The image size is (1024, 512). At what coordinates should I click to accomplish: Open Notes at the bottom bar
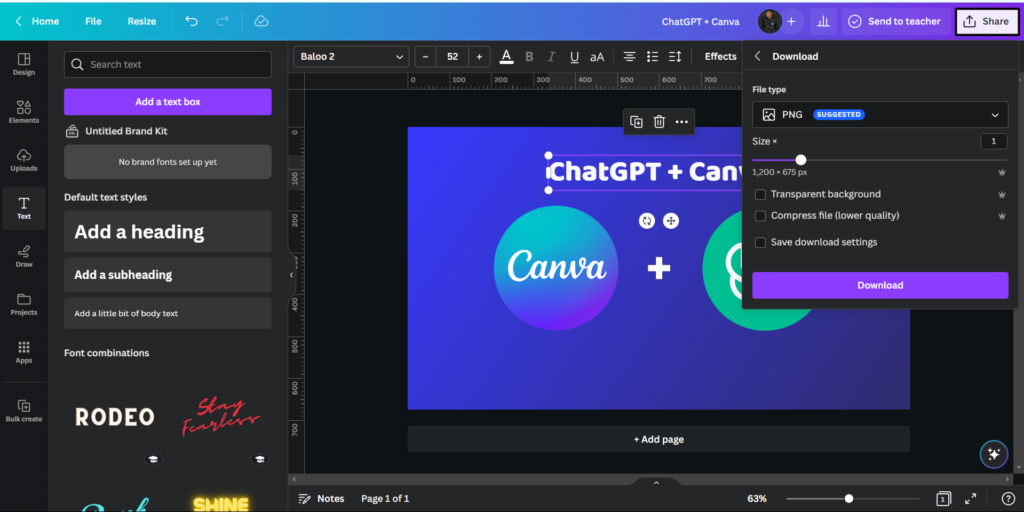tap(321, 498)
